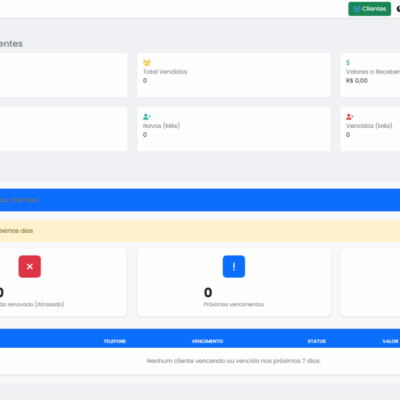Click the red X overdue icon
The height and width of the screenshot is (400, 400).
30,266
